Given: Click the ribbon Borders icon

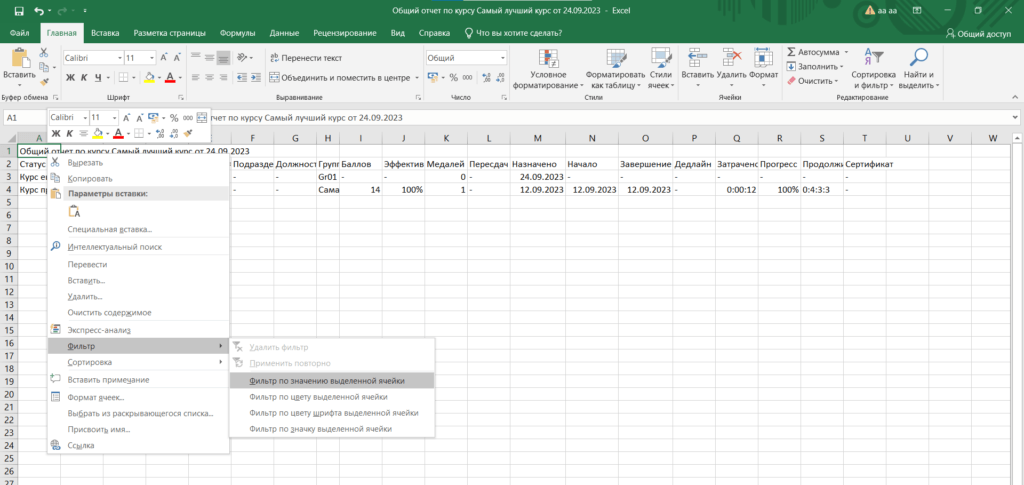Looking at the screenshot, I should (122, 78).
